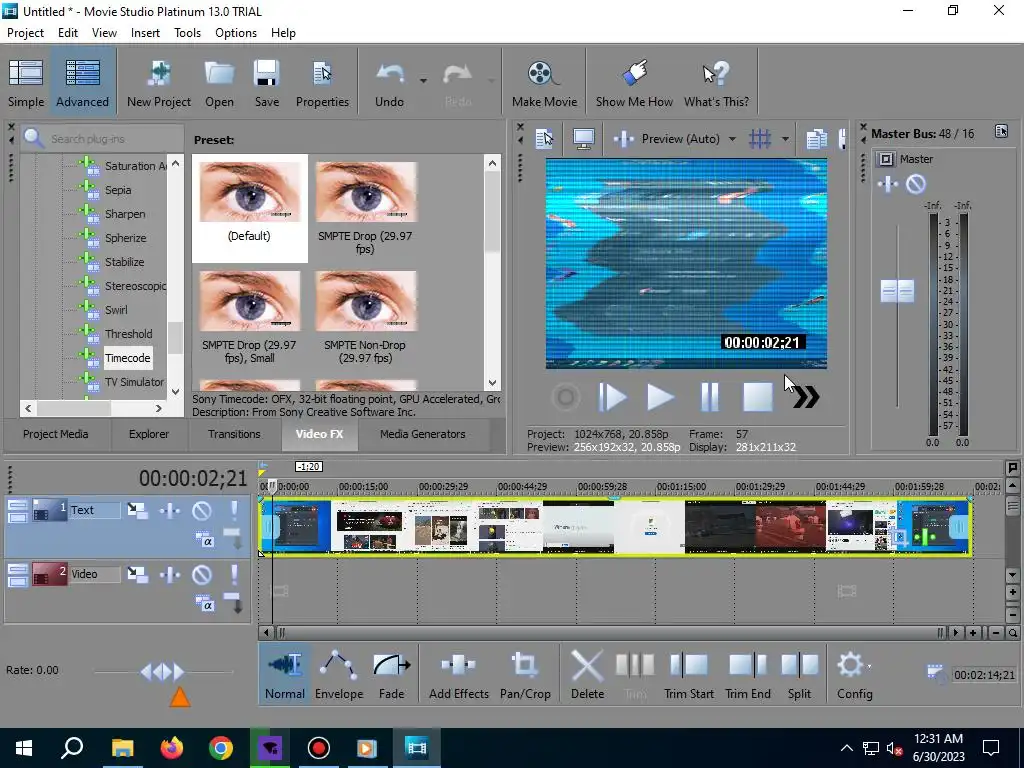This screenshot has height=768, width=1024.
Task: Play the preview
Action: point(660,397)
